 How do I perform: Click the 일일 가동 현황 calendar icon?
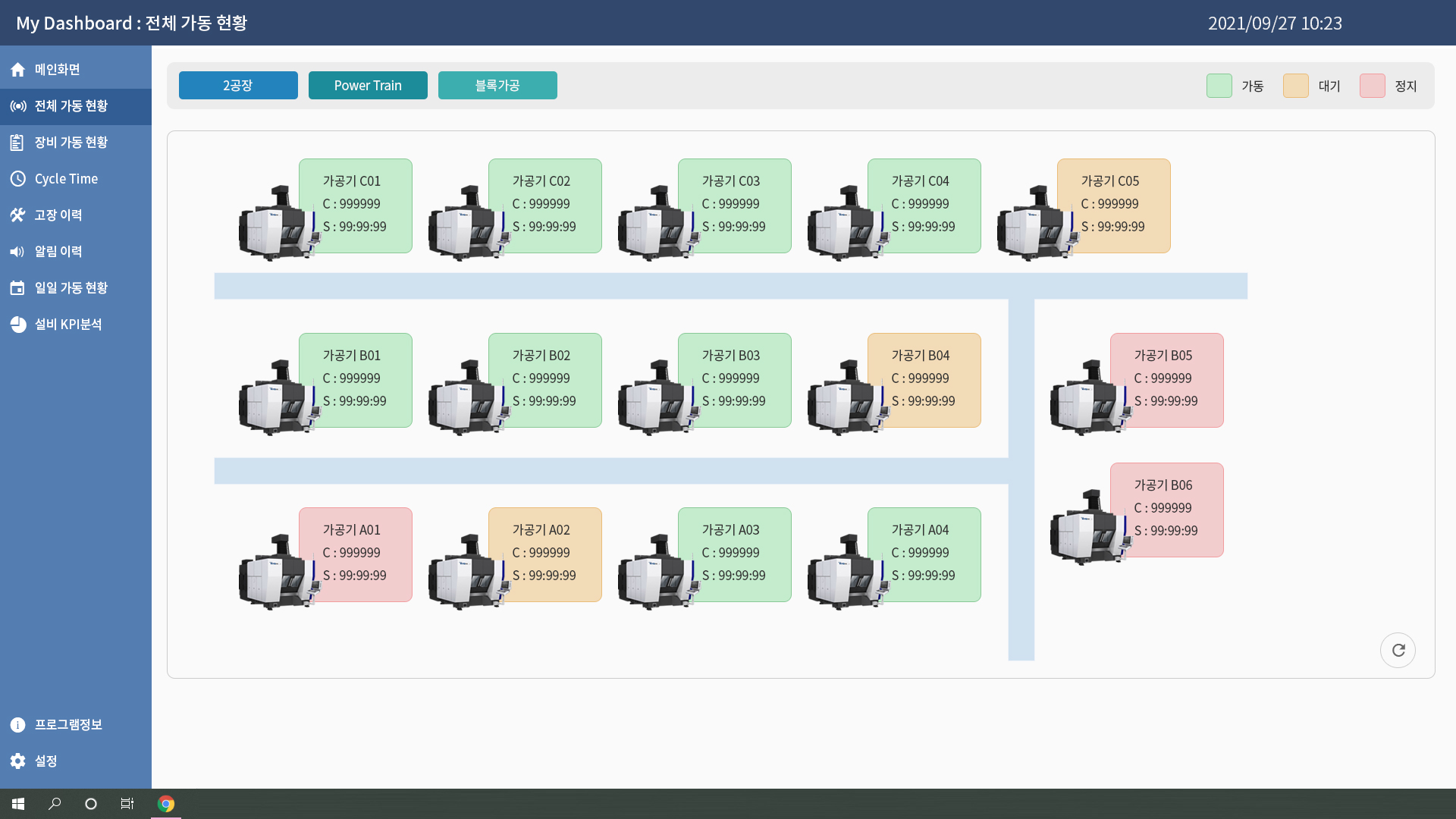tap(18, 288)
